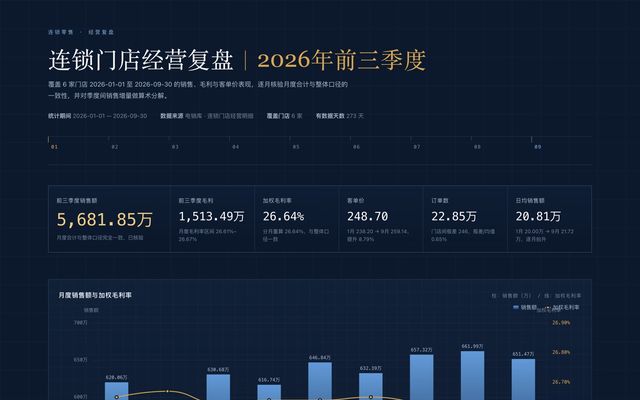The width and height of the screenshot is (640, 400).
Task: Click the 650万 left axis label
Action: (80, 360)
